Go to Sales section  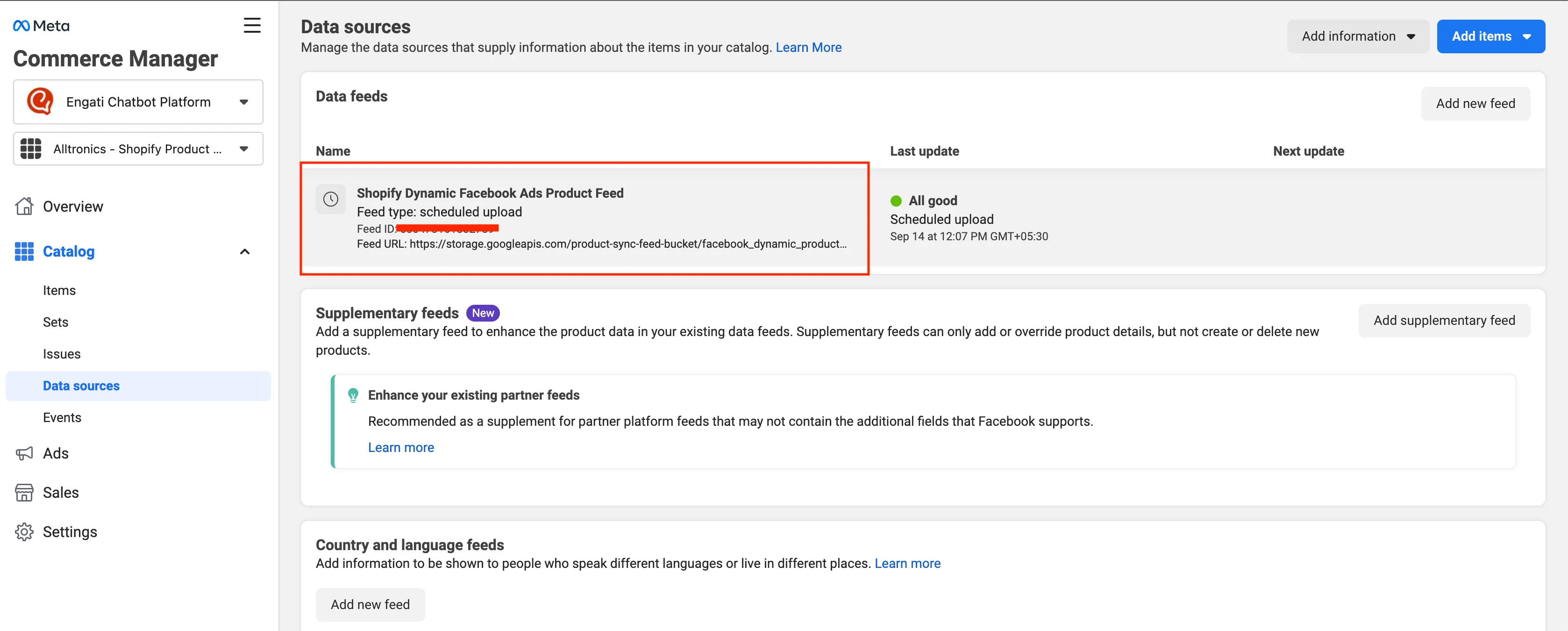pos(61,492)
